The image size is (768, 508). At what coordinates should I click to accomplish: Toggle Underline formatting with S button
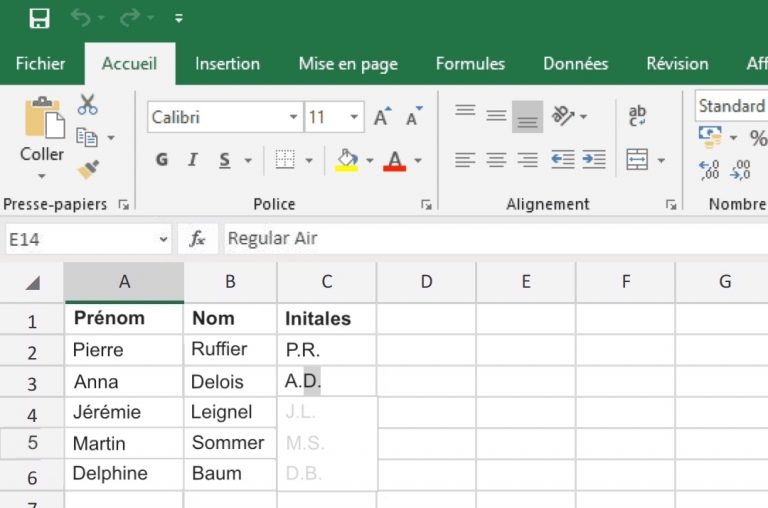pos(223,160)
